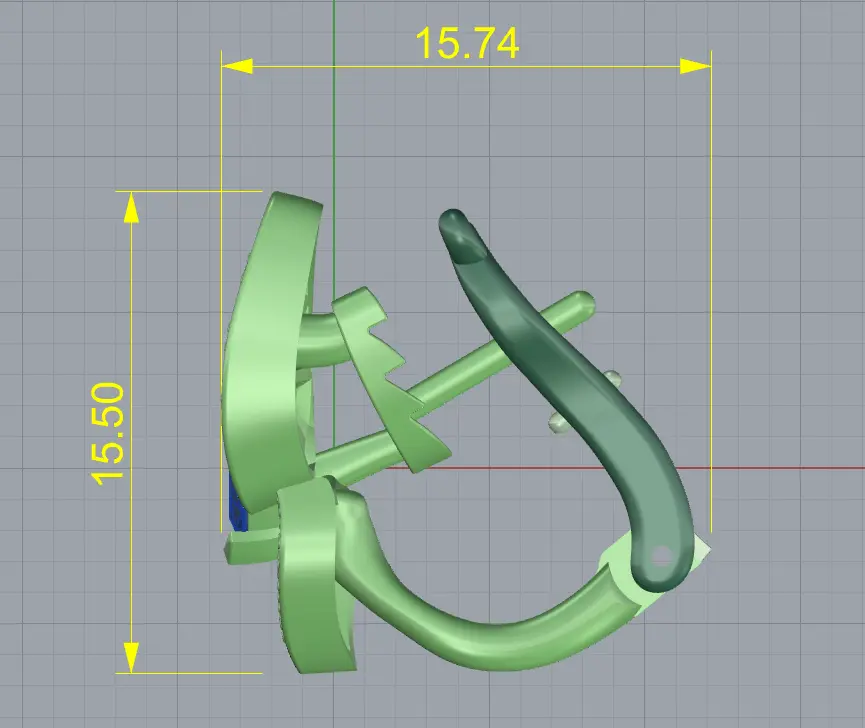
Task: Select the left arrowhead of horizontal dimension
Action: click(x=237, y=67)
